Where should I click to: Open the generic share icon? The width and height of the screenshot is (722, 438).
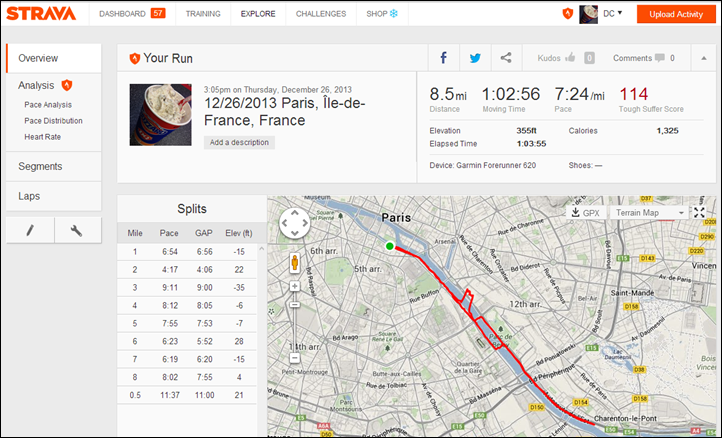506,58
